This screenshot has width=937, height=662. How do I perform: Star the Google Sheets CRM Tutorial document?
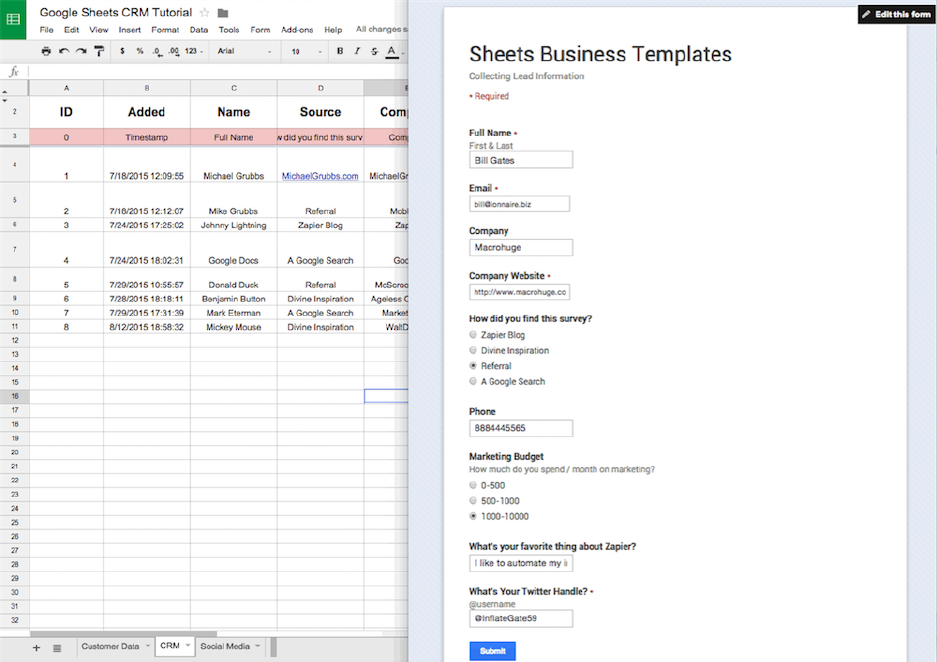tap(204, 13)
